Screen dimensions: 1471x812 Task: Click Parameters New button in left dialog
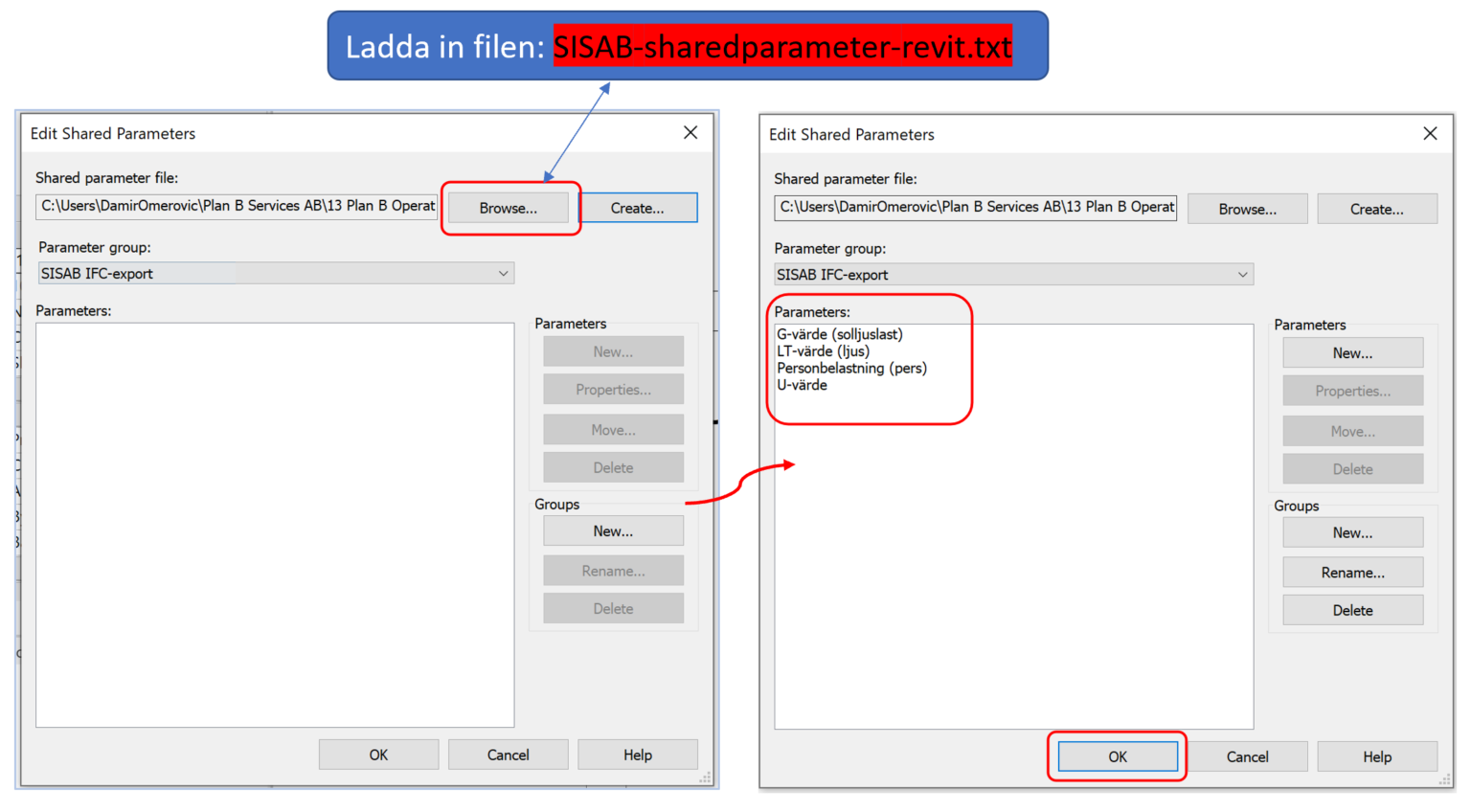point(613,351)
